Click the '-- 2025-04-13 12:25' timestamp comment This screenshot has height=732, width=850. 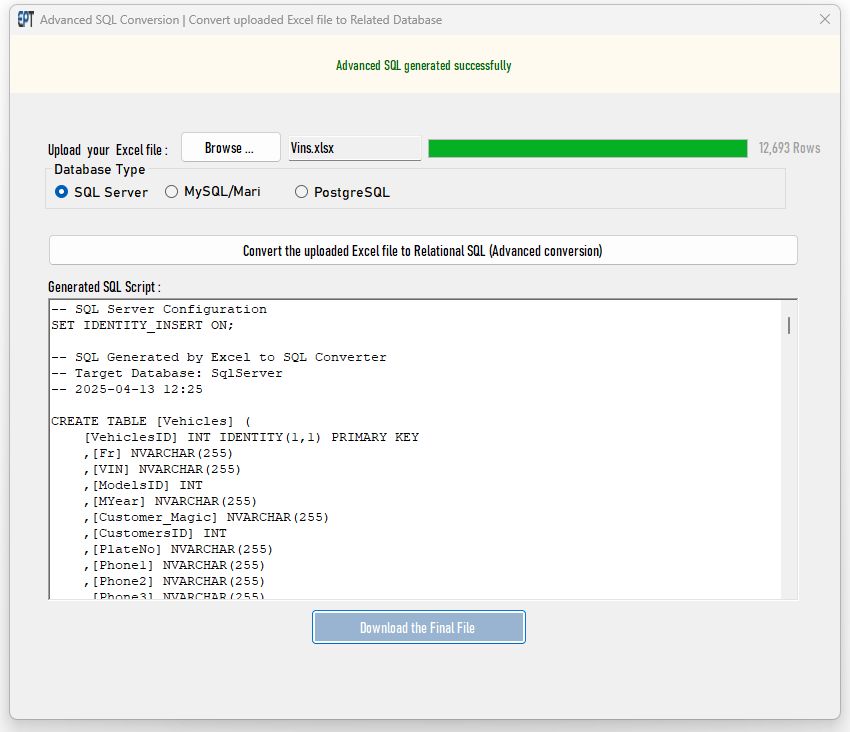[x=127, y=389]
